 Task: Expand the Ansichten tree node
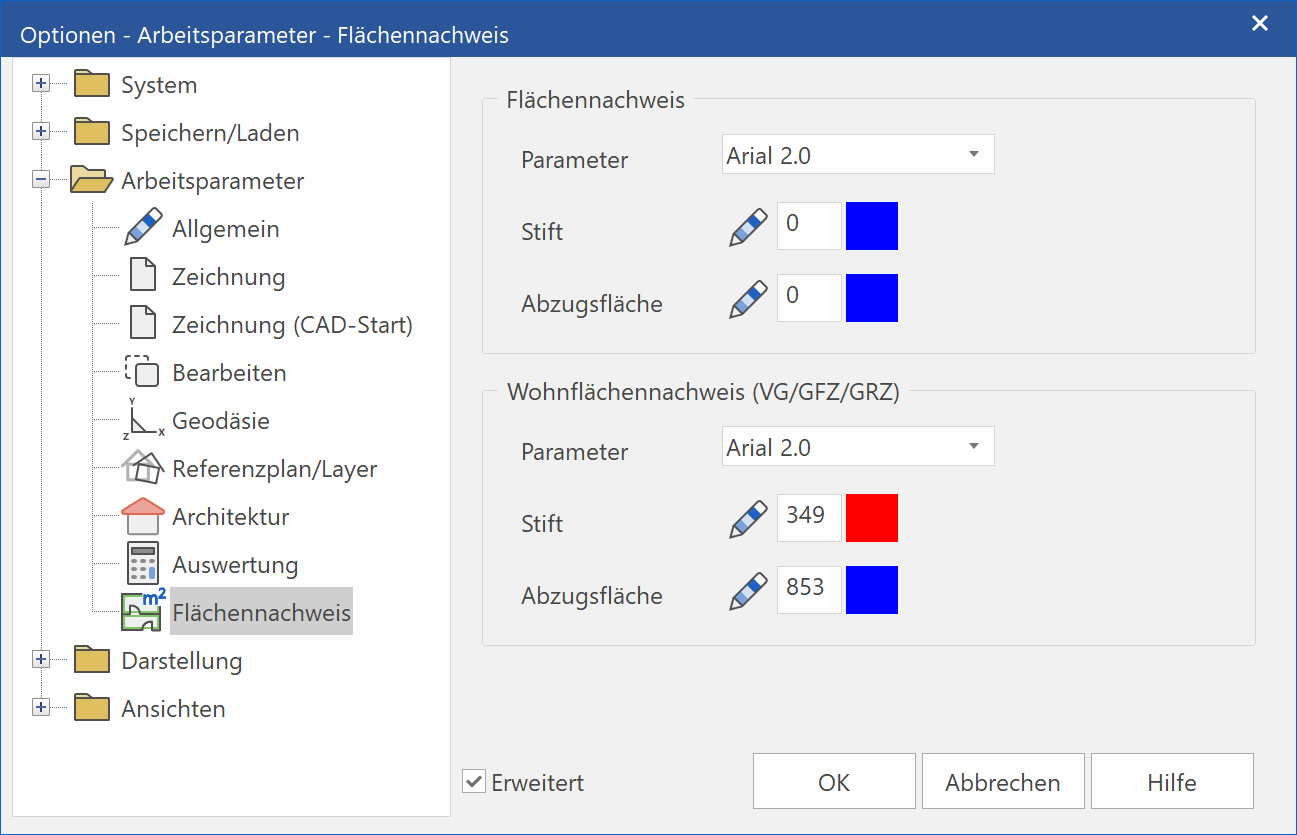[41, 708]
